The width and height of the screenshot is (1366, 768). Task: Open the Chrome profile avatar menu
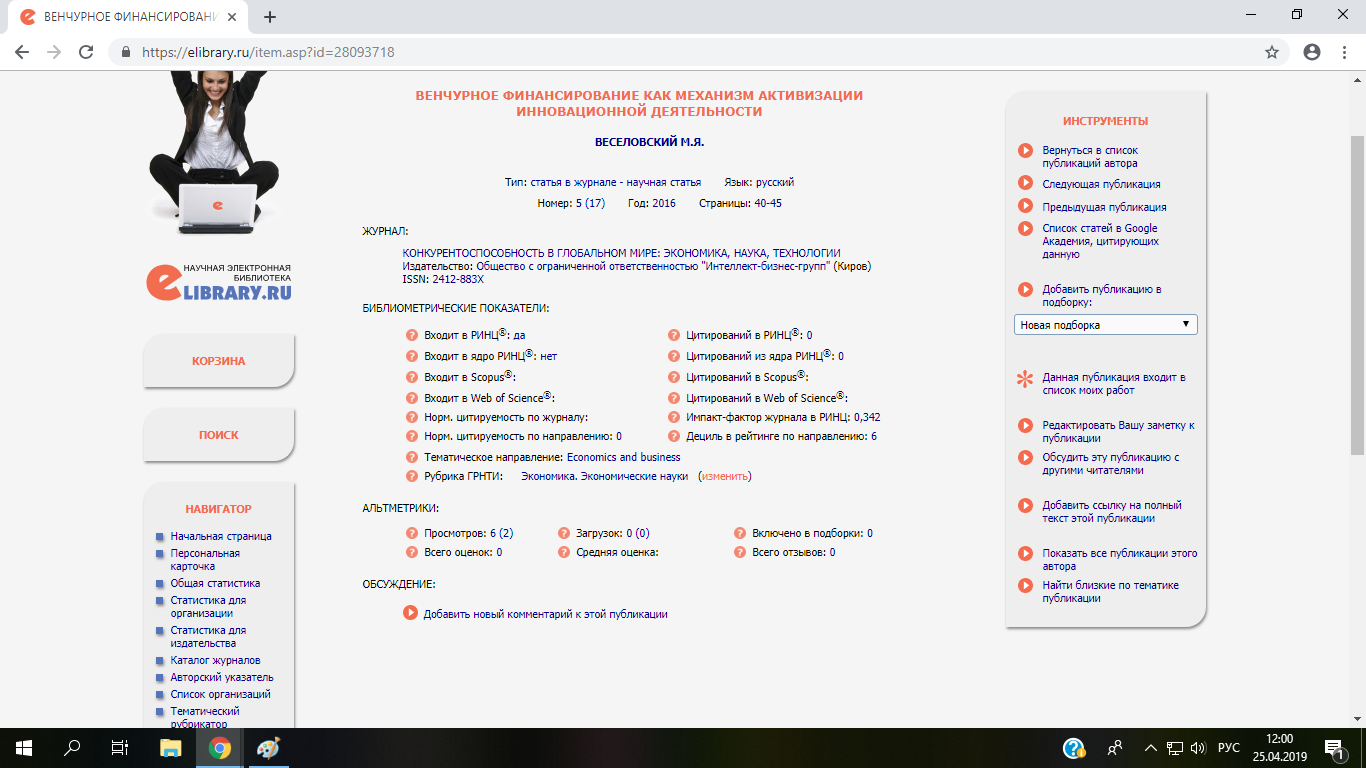(1312, 52)
